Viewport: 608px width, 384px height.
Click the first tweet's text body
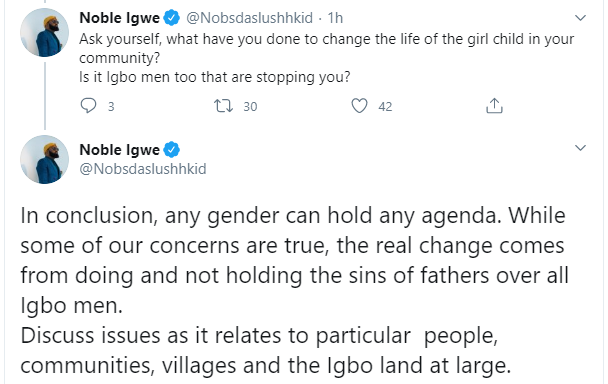coord(326,58)
